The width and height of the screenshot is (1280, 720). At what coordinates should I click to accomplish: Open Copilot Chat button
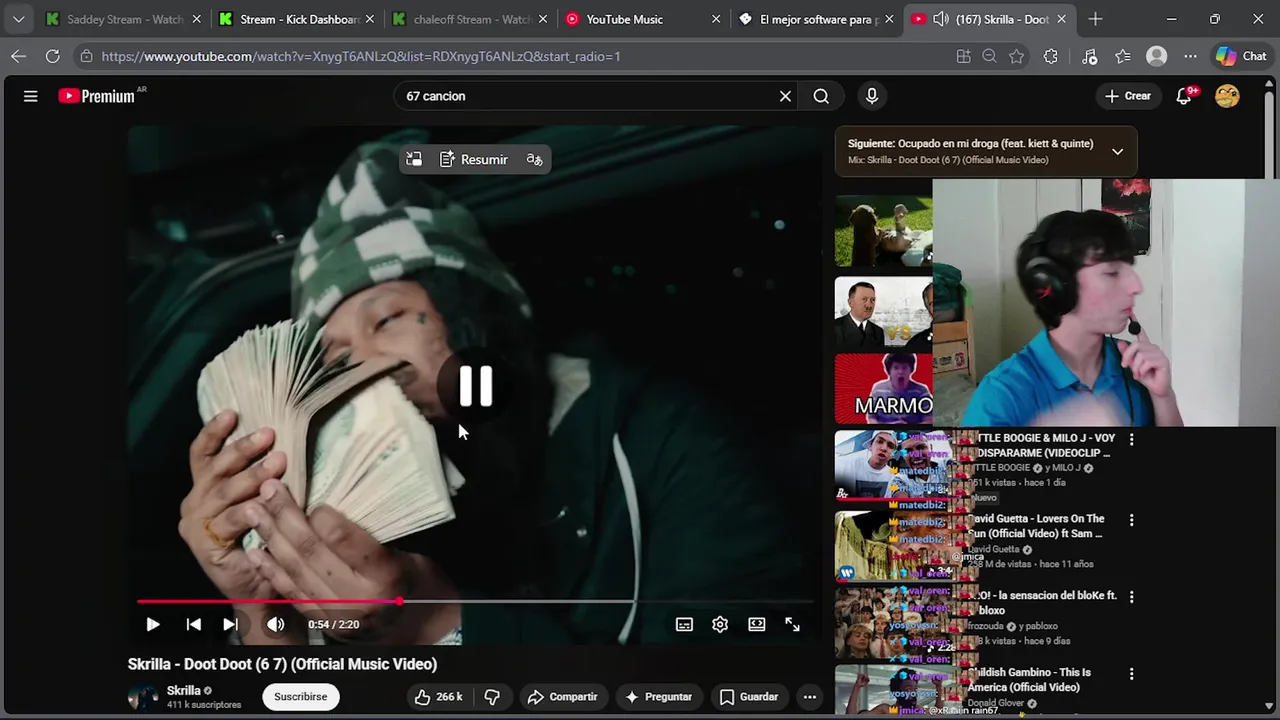tap(1241, 56)
